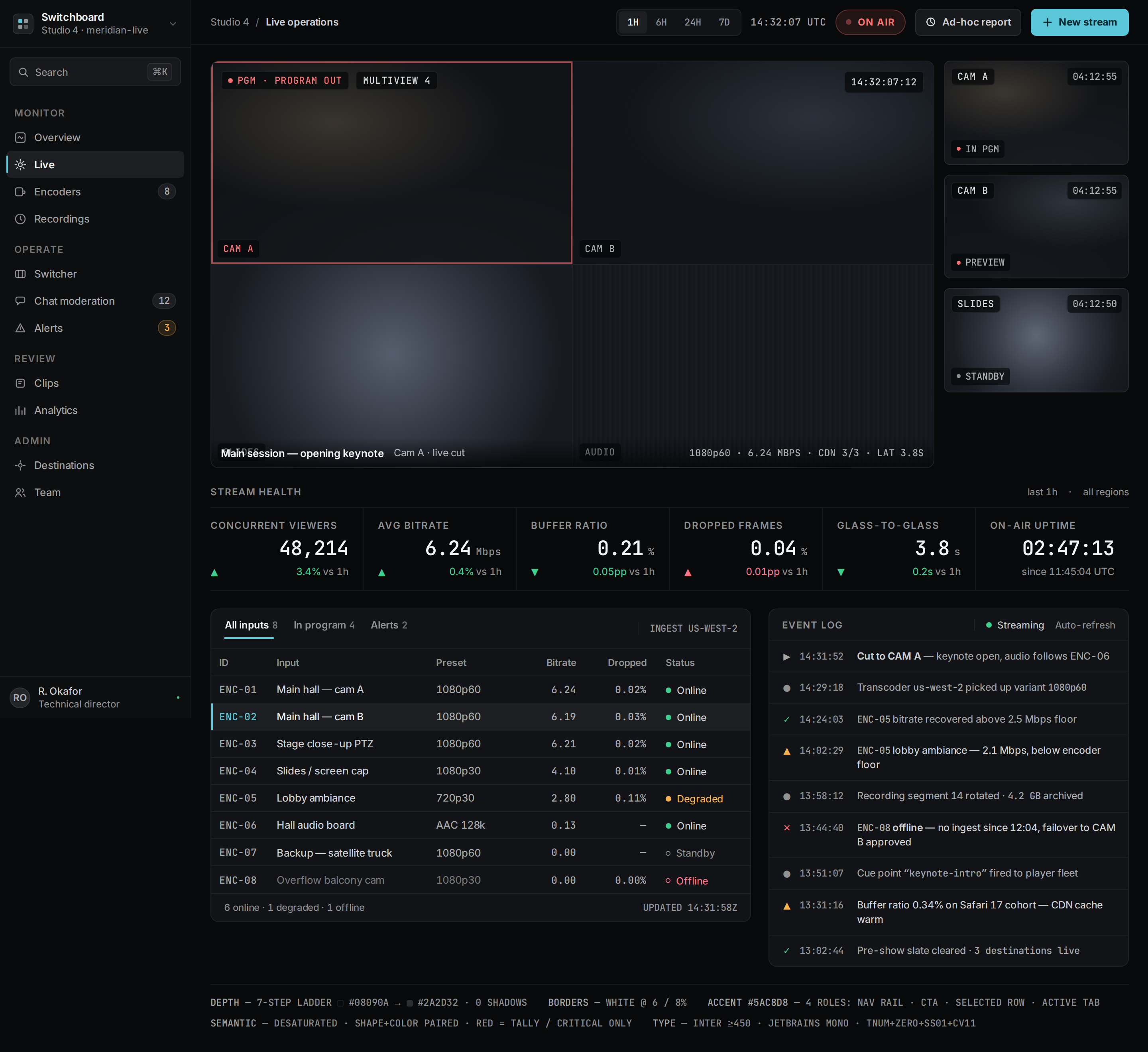Viewport: 1148px width, 1052px height.
Task: Click the #08090A color swatch
Action: pos(340,1003)
